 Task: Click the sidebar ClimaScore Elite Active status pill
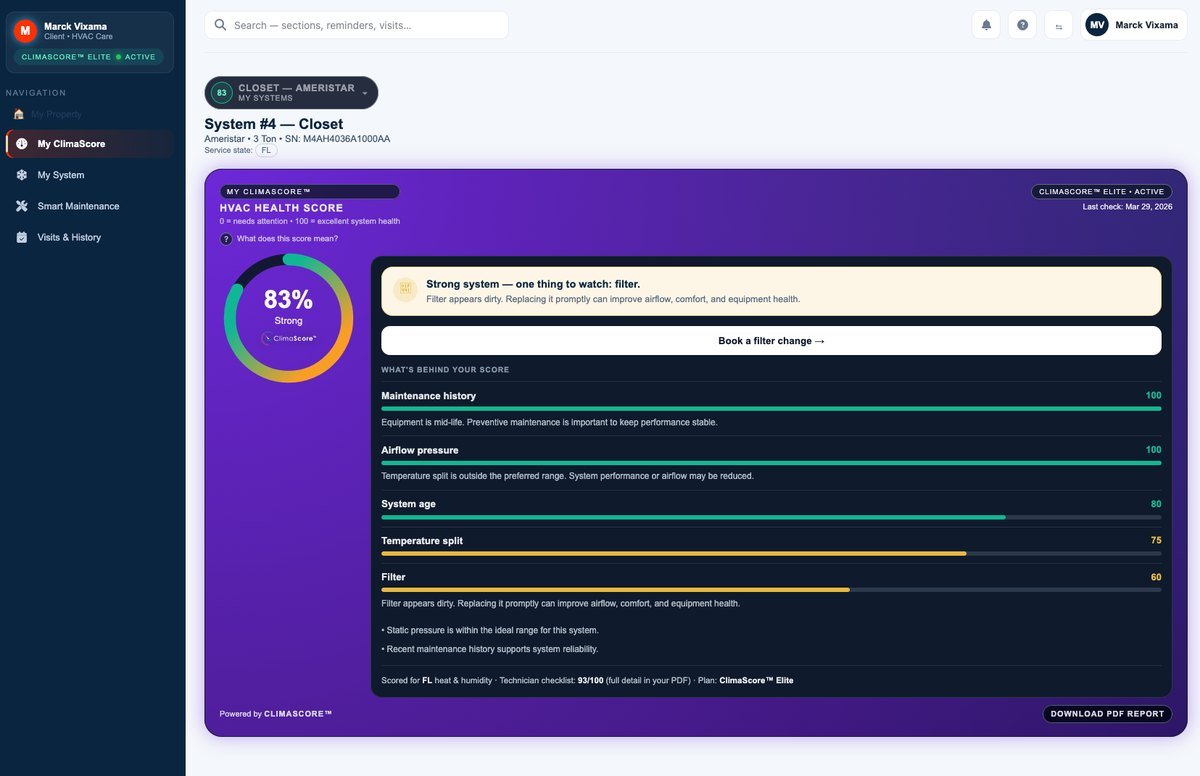89,57
